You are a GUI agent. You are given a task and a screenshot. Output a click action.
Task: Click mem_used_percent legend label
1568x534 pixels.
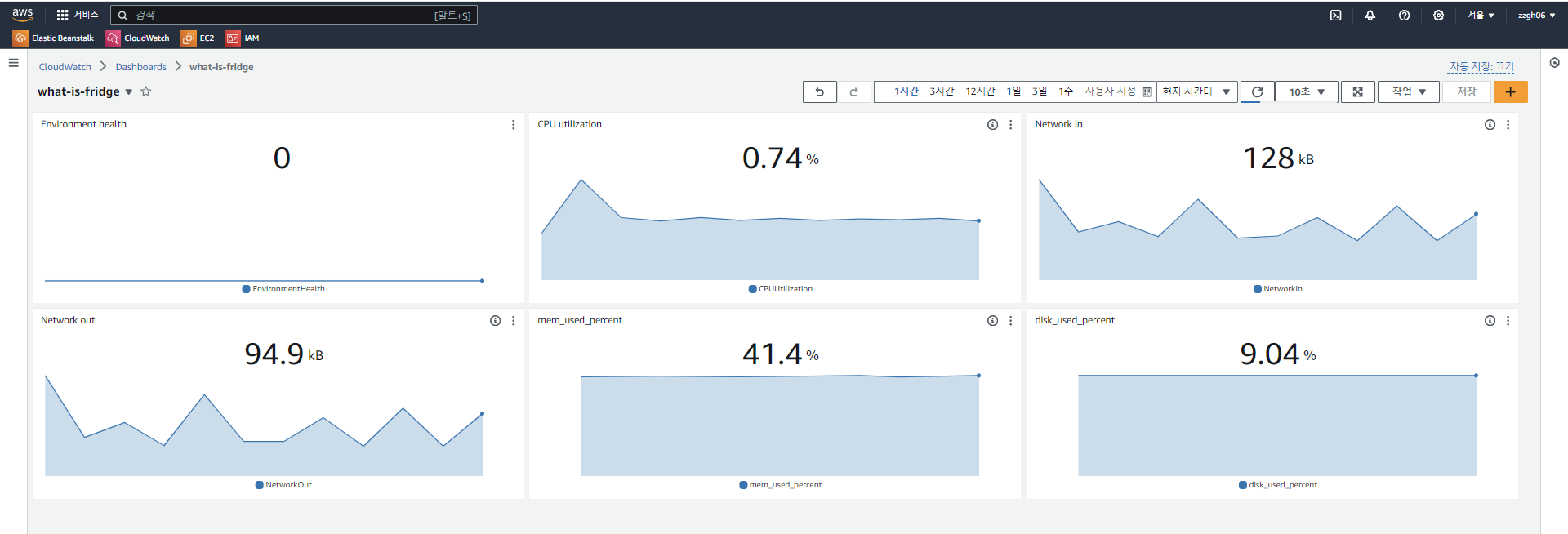click(786, 485)
